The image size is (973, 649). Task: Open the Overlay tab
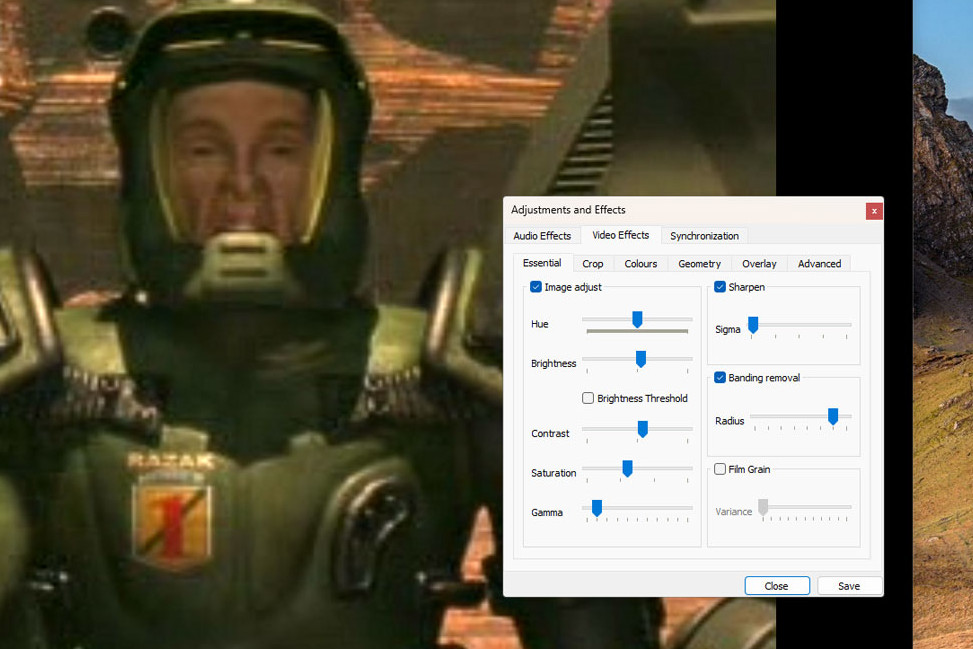[758, 263]
